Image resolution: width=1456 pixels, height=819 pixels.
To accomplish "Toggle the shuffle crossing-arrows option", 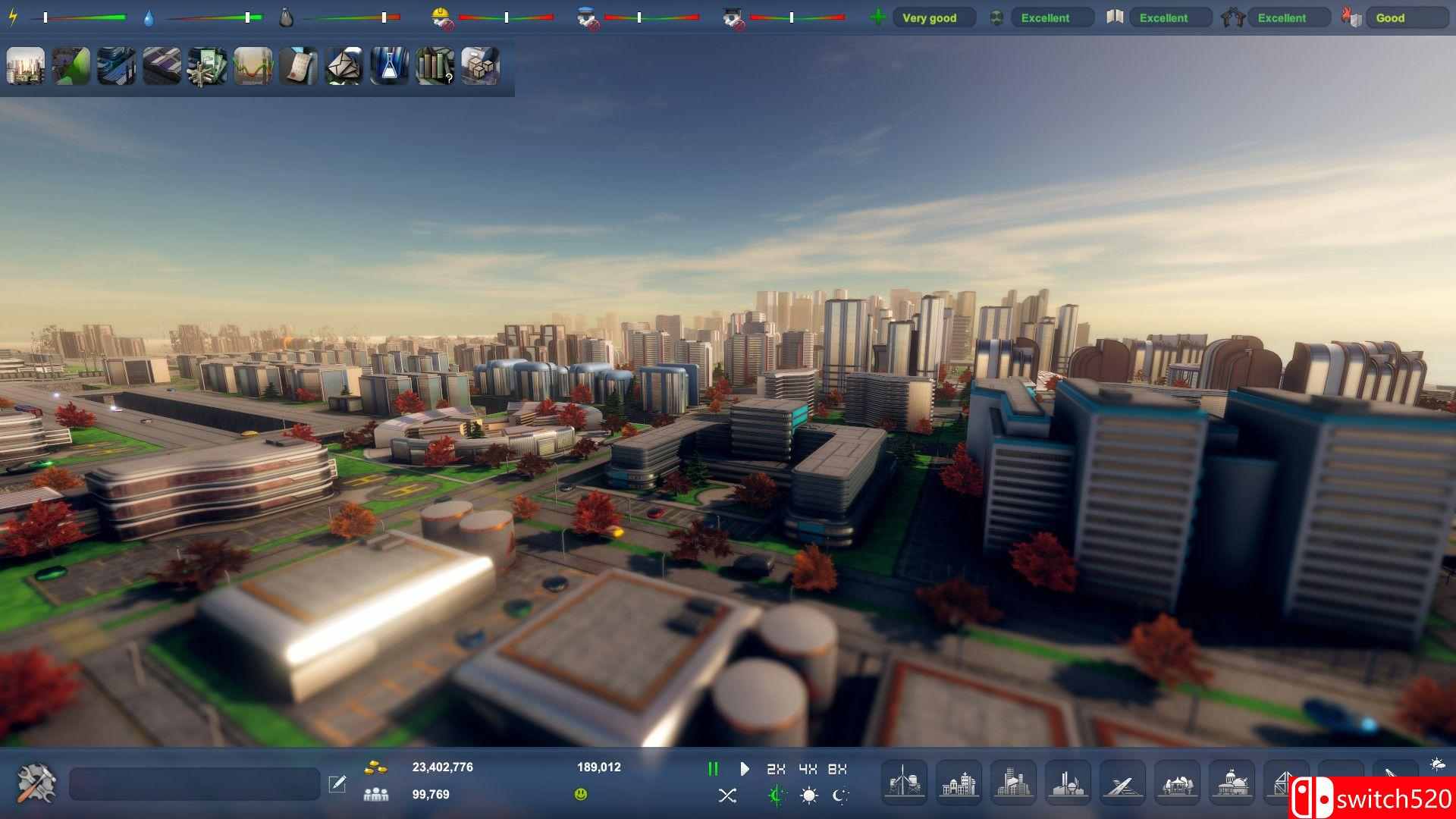I will tap(729, 795).
